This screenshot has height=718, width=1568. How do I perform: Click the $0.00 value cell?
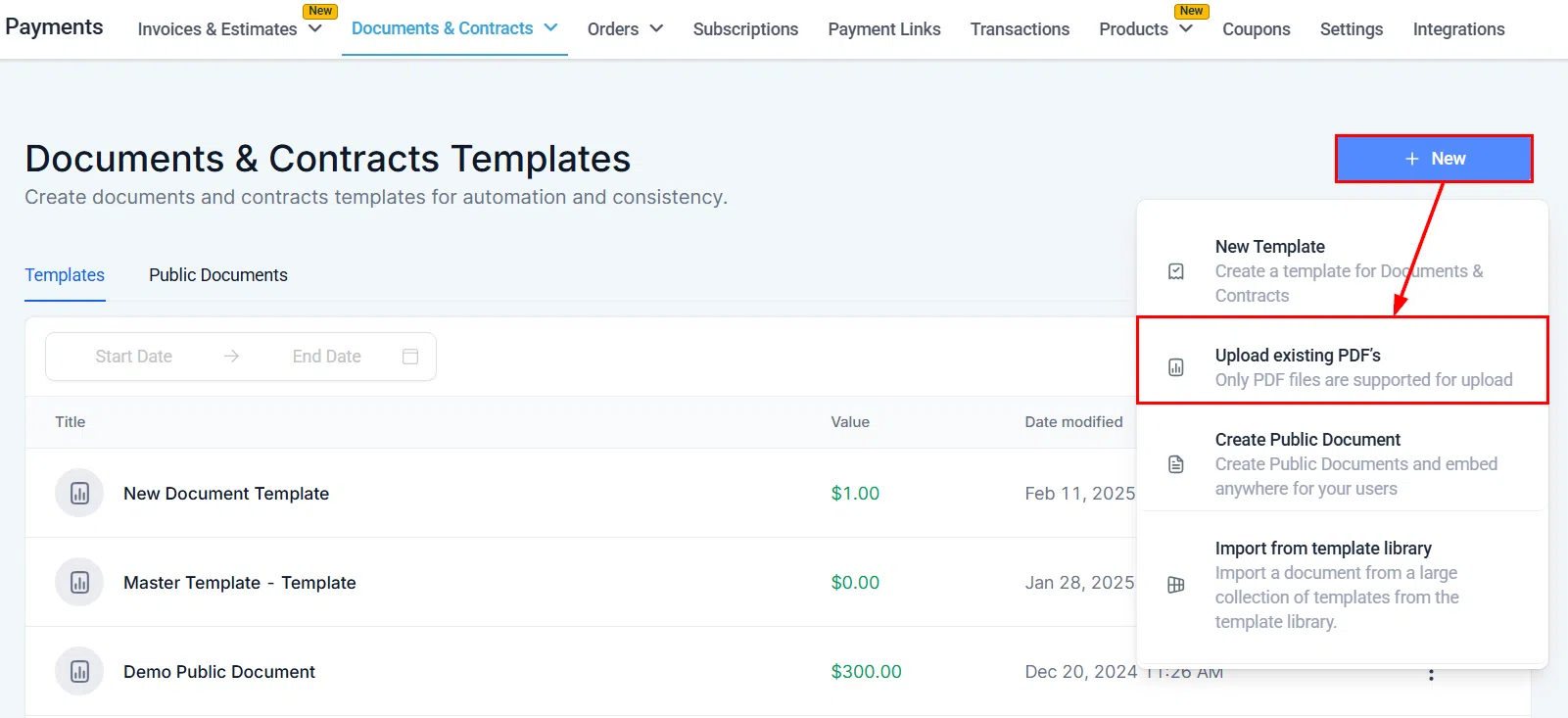click(x=855, y=582)
